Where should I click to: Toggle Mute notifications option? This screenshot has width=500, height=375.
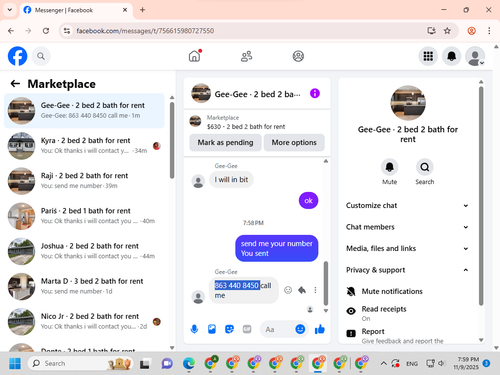click(x=407, y=291)
